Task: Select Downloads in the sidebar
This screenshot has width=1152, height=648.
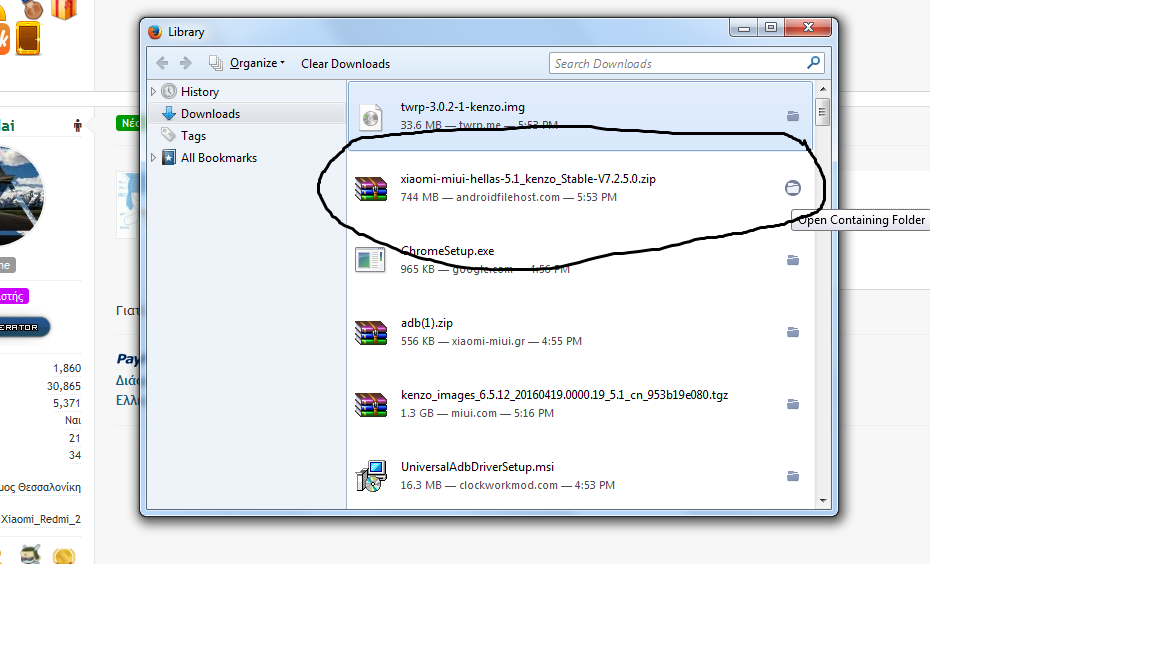Action: tap(210, 114)
